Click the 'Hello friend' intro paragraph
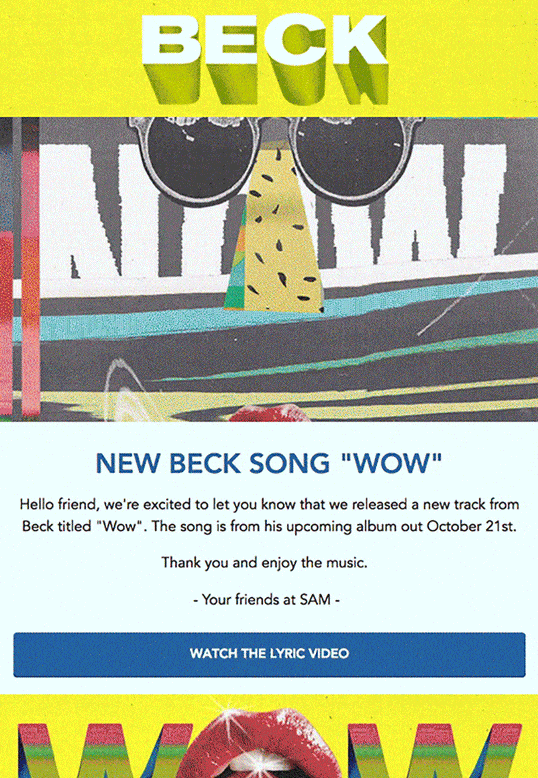 click(x=269, y=515)
